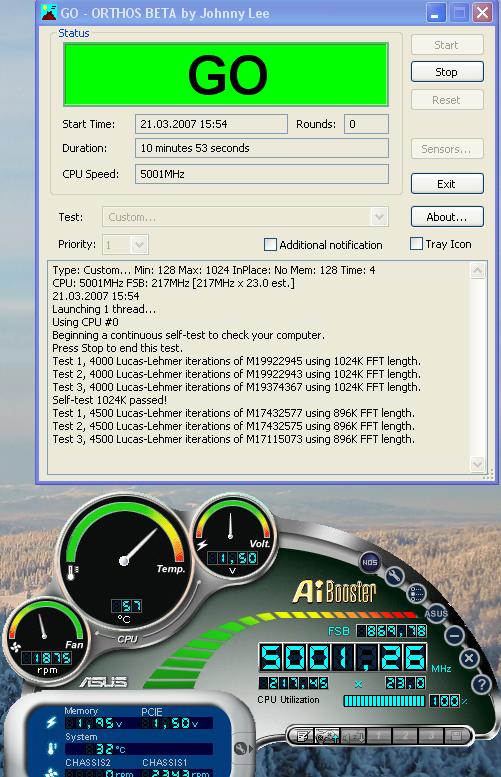Click the Exit button
This screenshot has height=777, width=501.
coord(446,184)
